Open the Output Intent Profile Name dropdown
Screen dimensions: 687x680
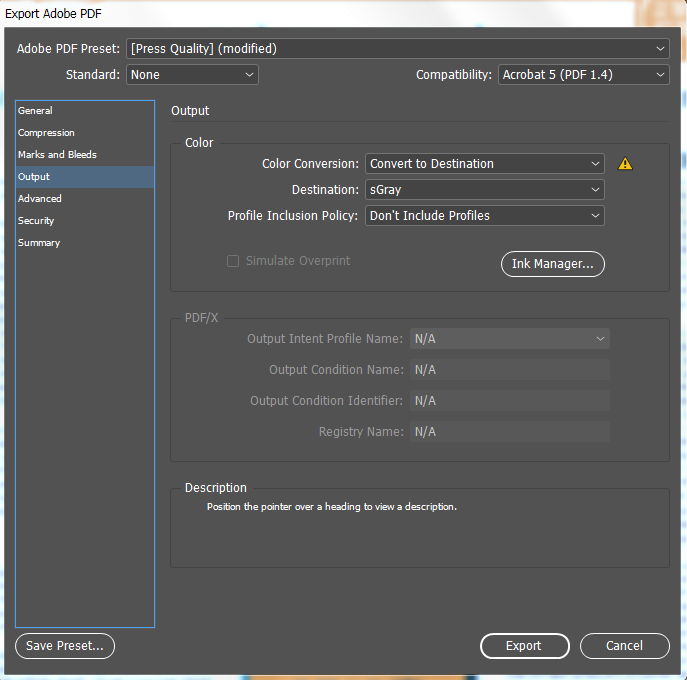tap(510, 339)
